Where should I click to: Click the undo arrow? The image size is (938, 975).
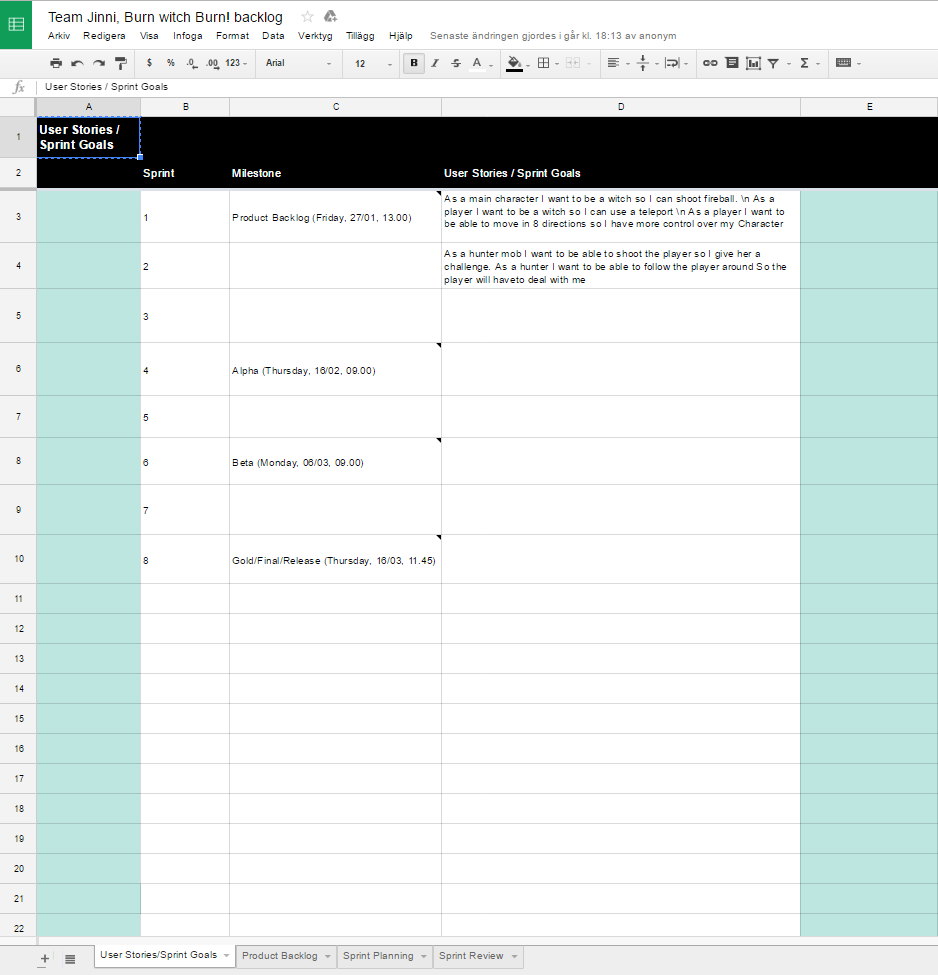coord(77,63)
